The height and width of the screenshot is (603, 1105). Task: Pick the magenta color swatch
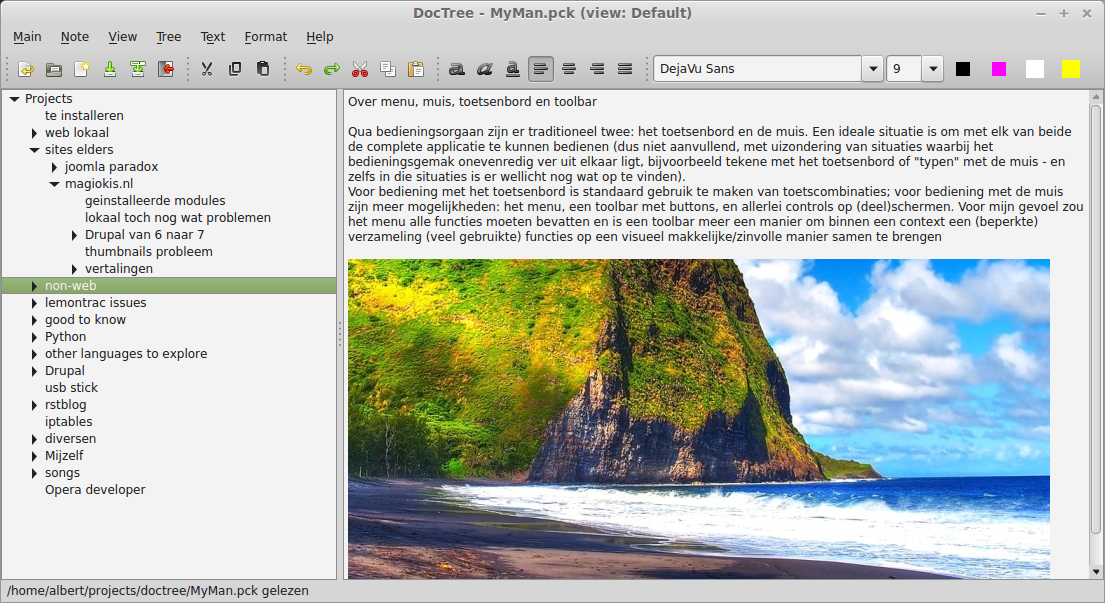(x=999, y=69)
